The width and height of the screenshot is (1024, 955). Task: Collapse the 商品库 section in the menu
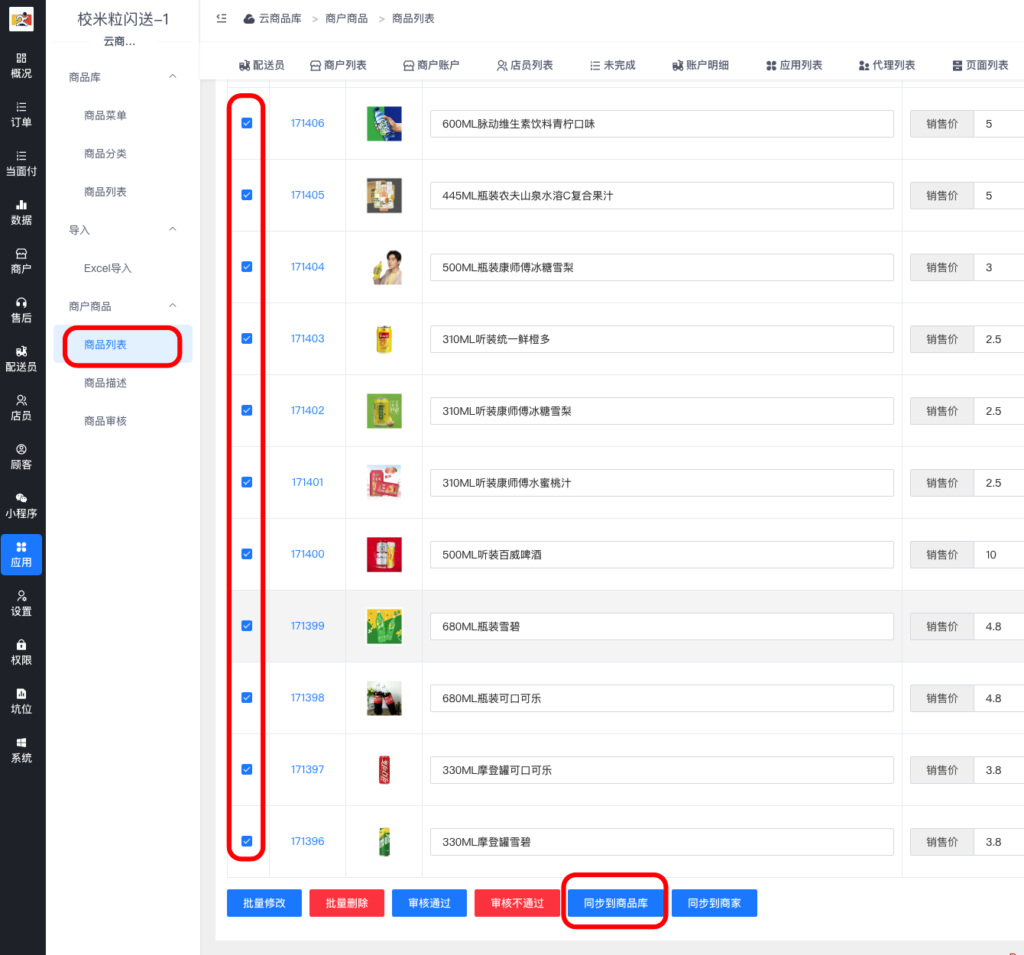click(x=122, y=76)
